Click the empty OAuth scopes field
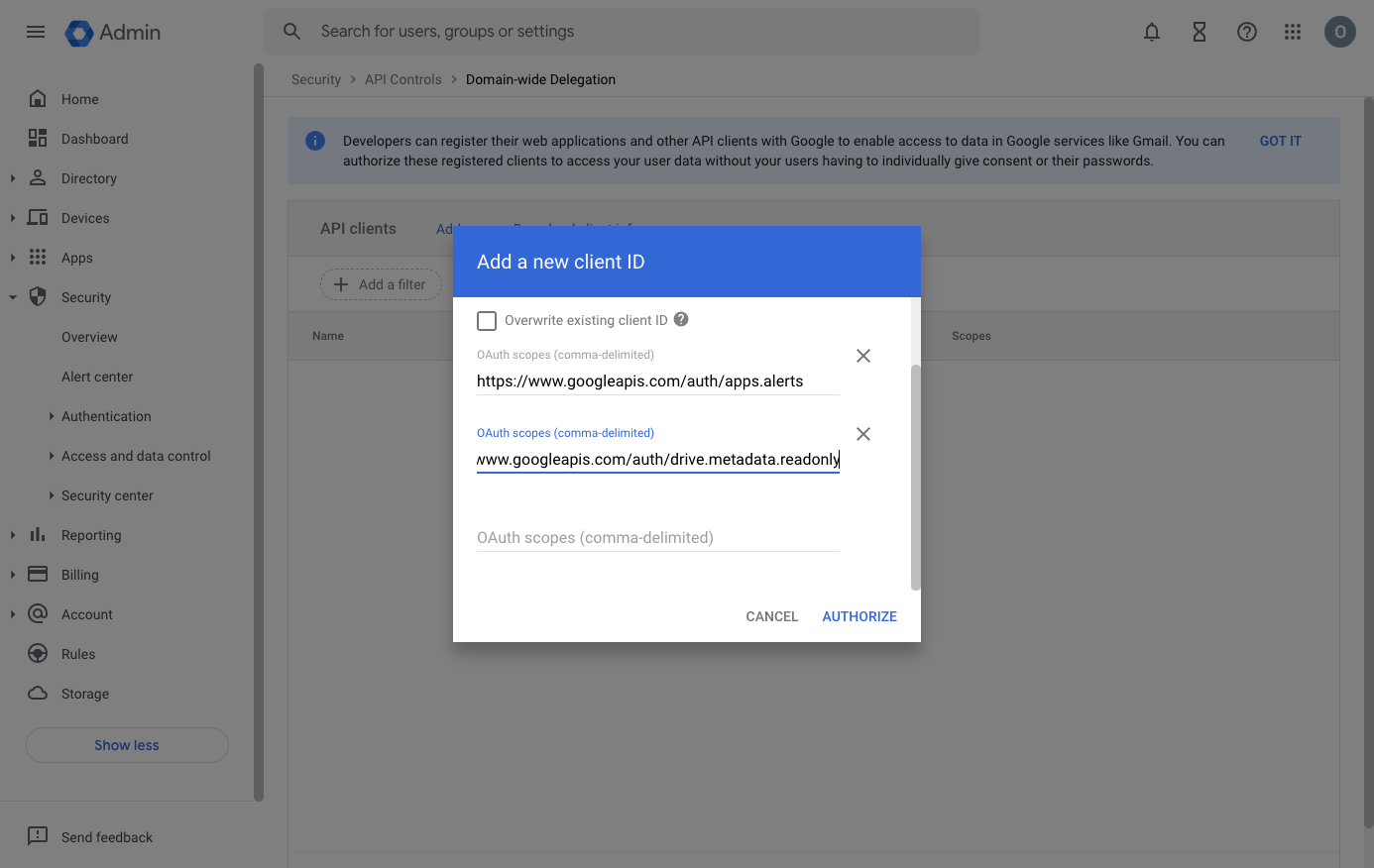Viewport: 1374px width, 868px height. 657,538
